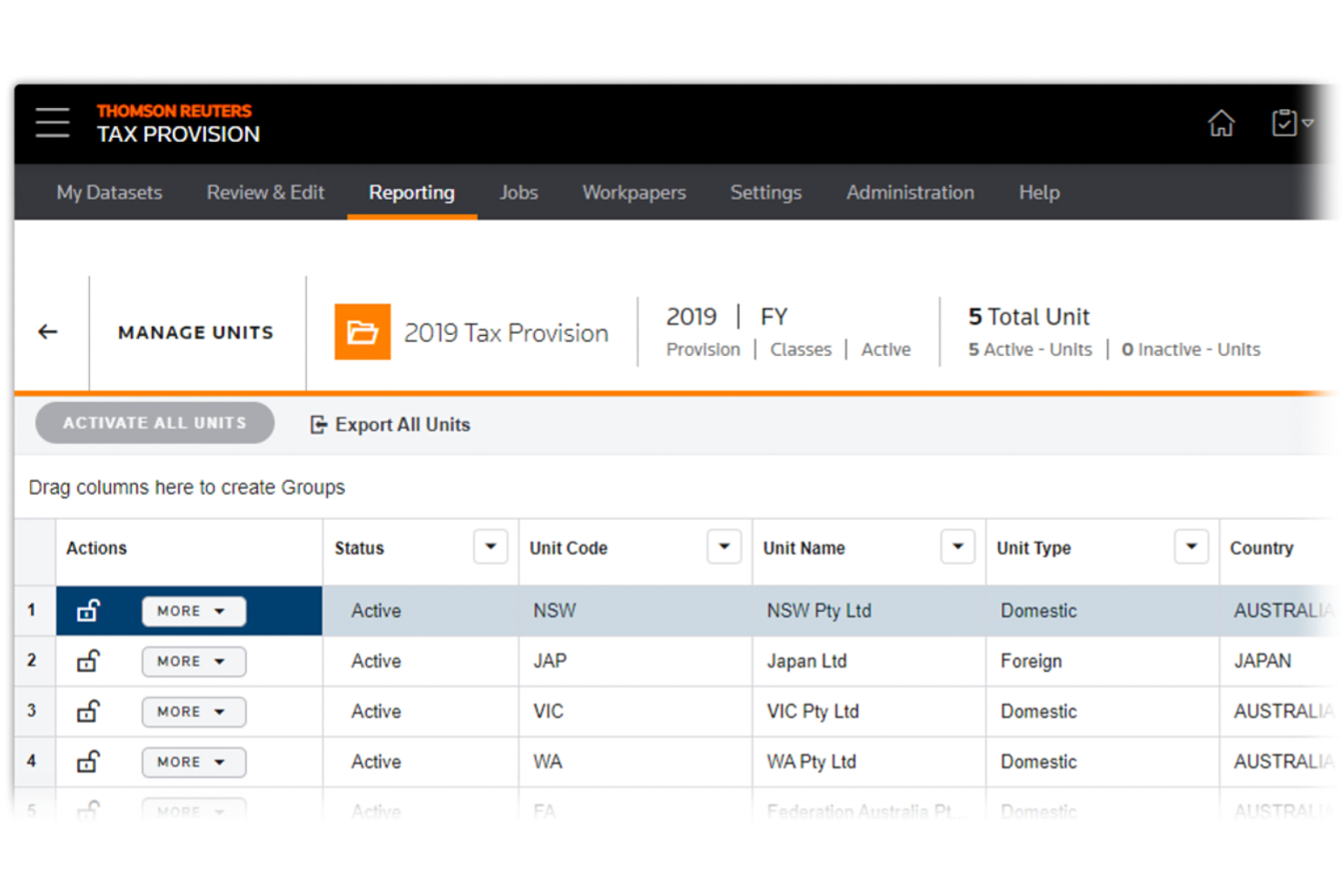1344x896 pixels.
Task: Open the Jobs tab
Action: tap(519, 192)
